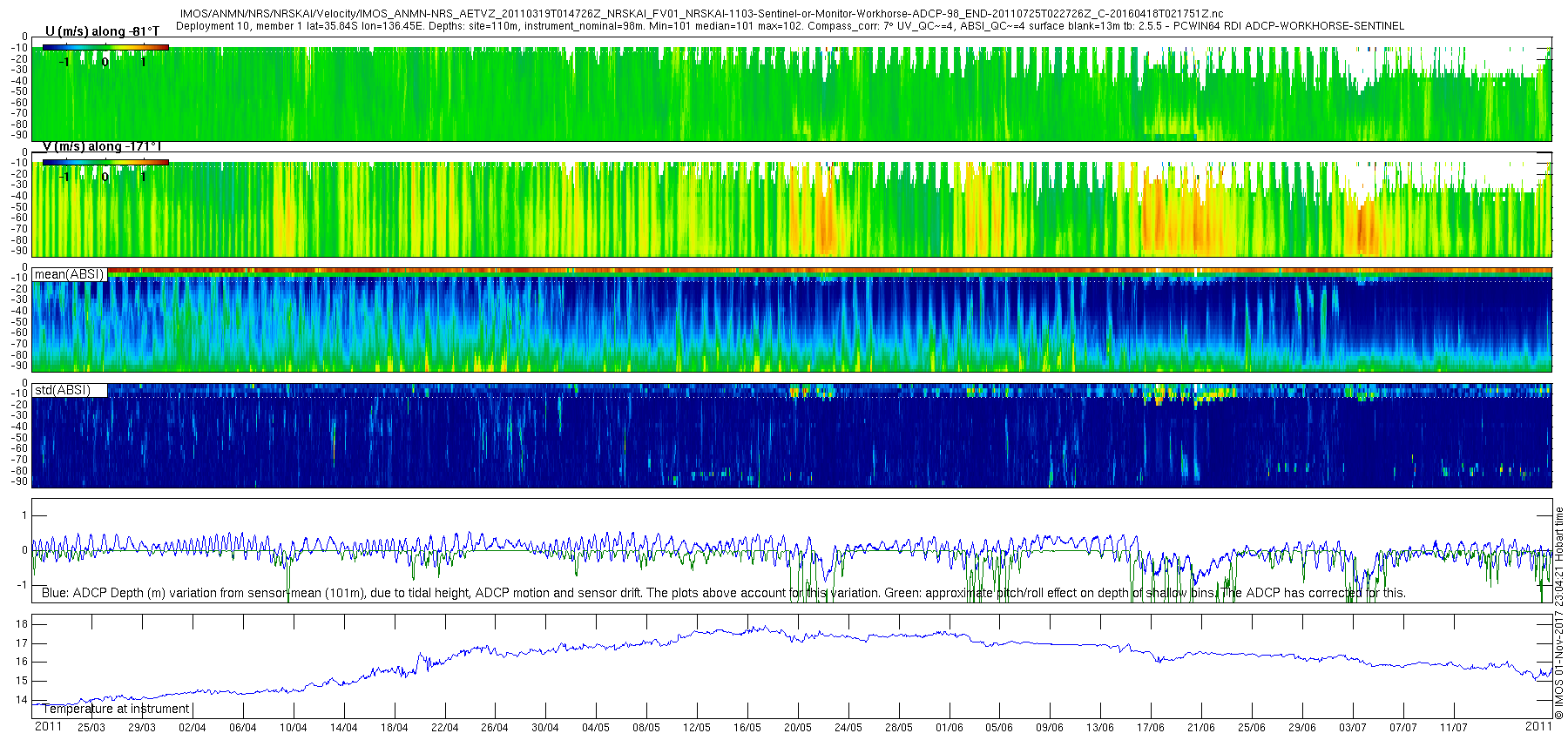Viewport: 1568px width, 740px height.
Task: Click the IMOS file path title line
Action: pyautogui.click(x=701, y=14)
